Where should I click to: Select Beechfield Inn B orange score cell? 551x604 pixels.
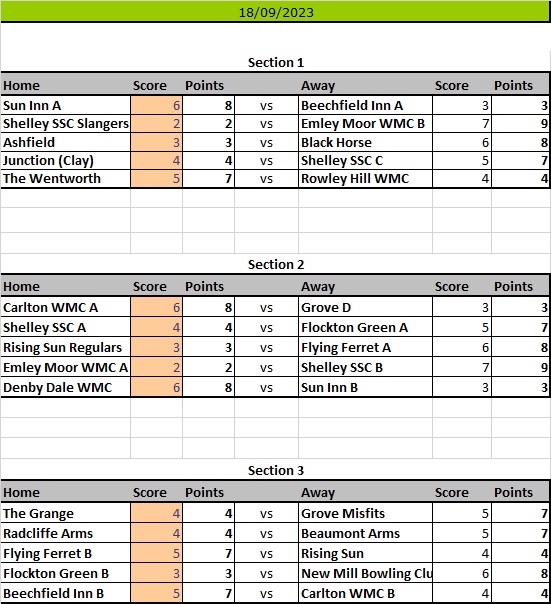click(156, 593)
